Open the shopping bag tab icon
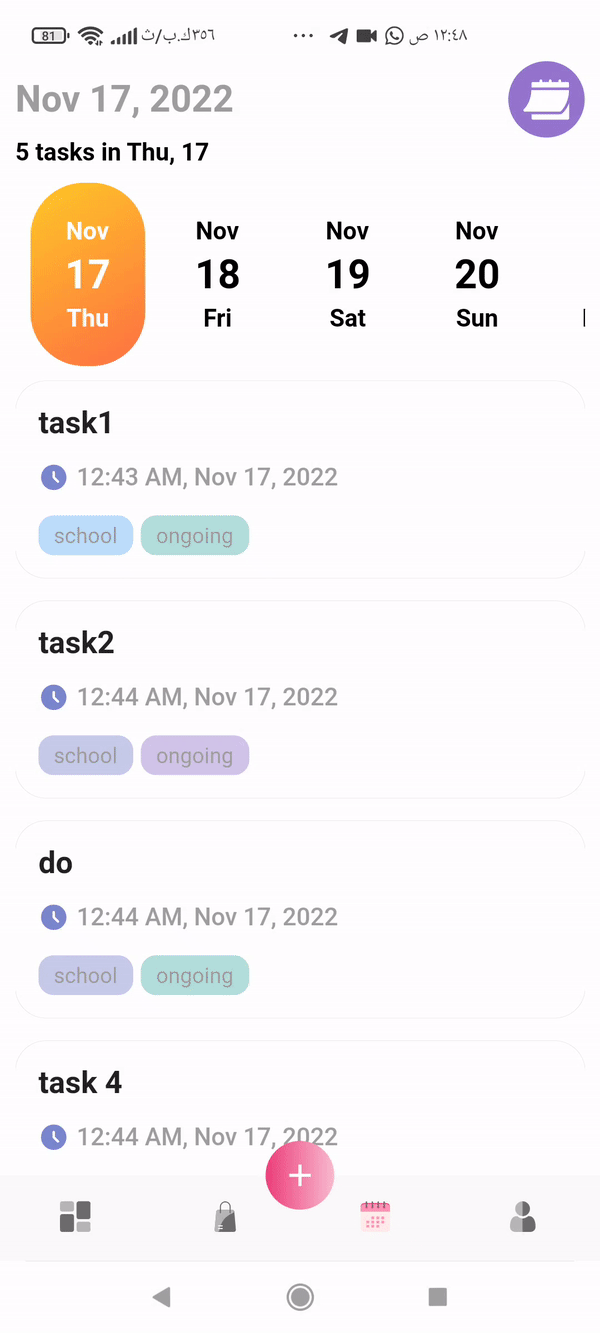 coord(225,1218)
